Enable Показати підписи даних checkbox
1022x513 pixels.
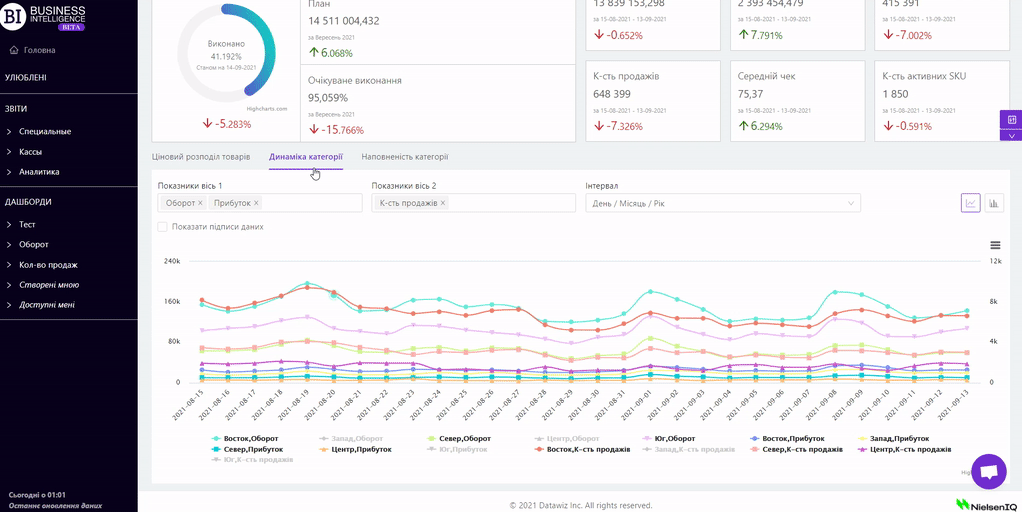pos(163,227)
